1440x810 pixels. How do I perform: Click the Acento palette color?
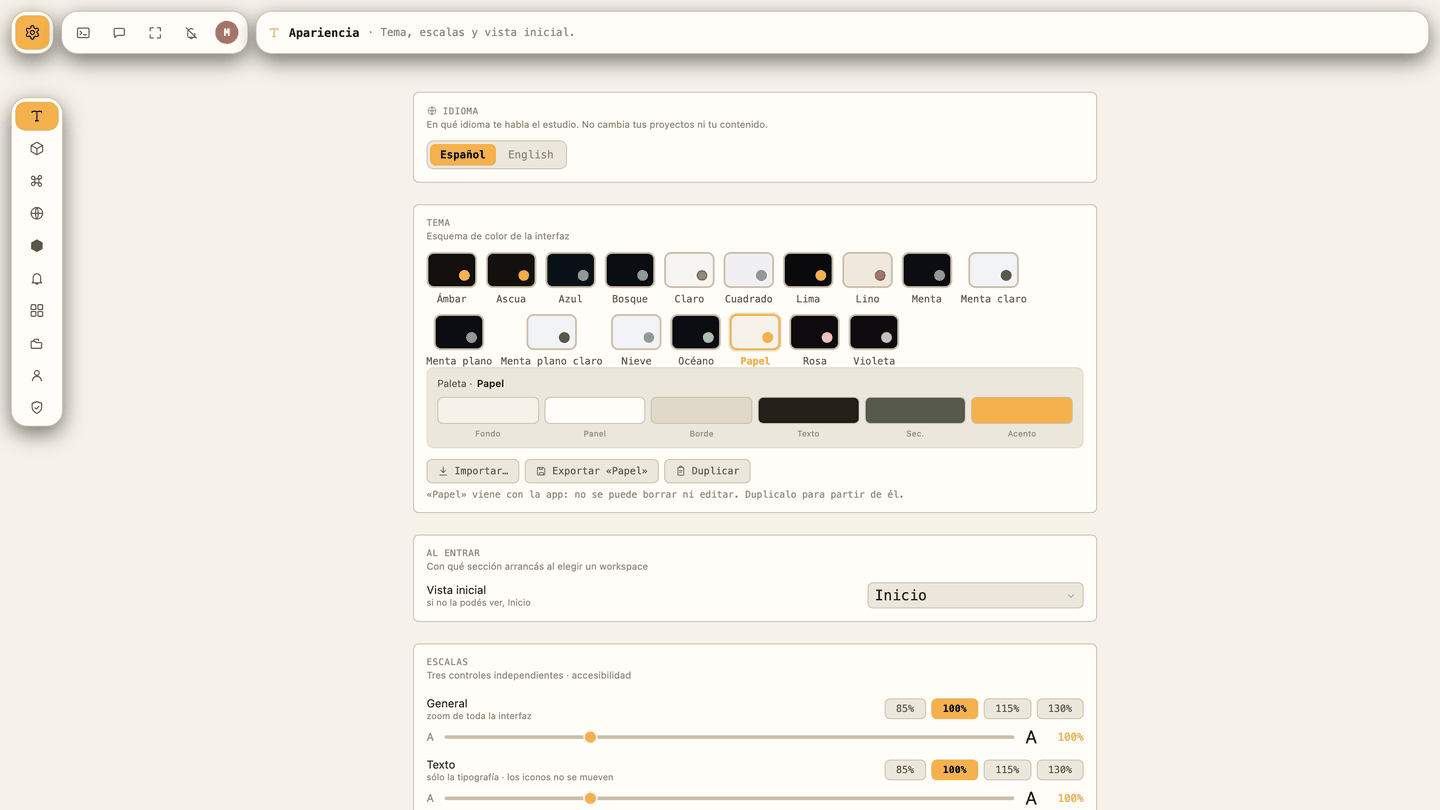(x=1022, y=410)
